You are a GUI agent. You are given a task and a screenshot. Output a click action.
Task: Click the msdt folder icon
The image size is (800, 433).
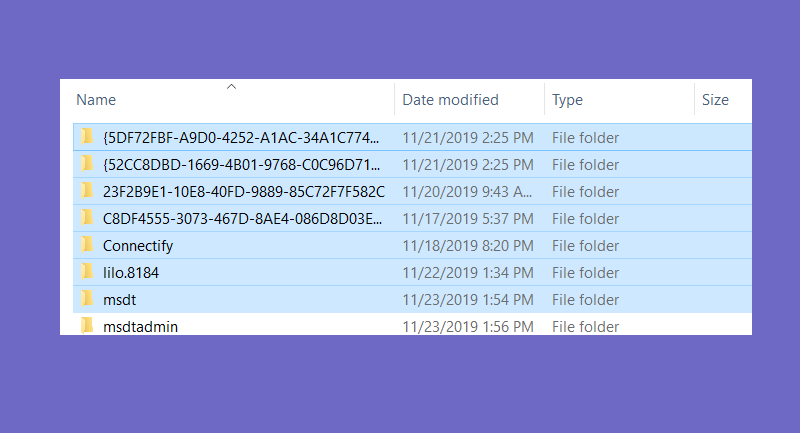point(87,299)
